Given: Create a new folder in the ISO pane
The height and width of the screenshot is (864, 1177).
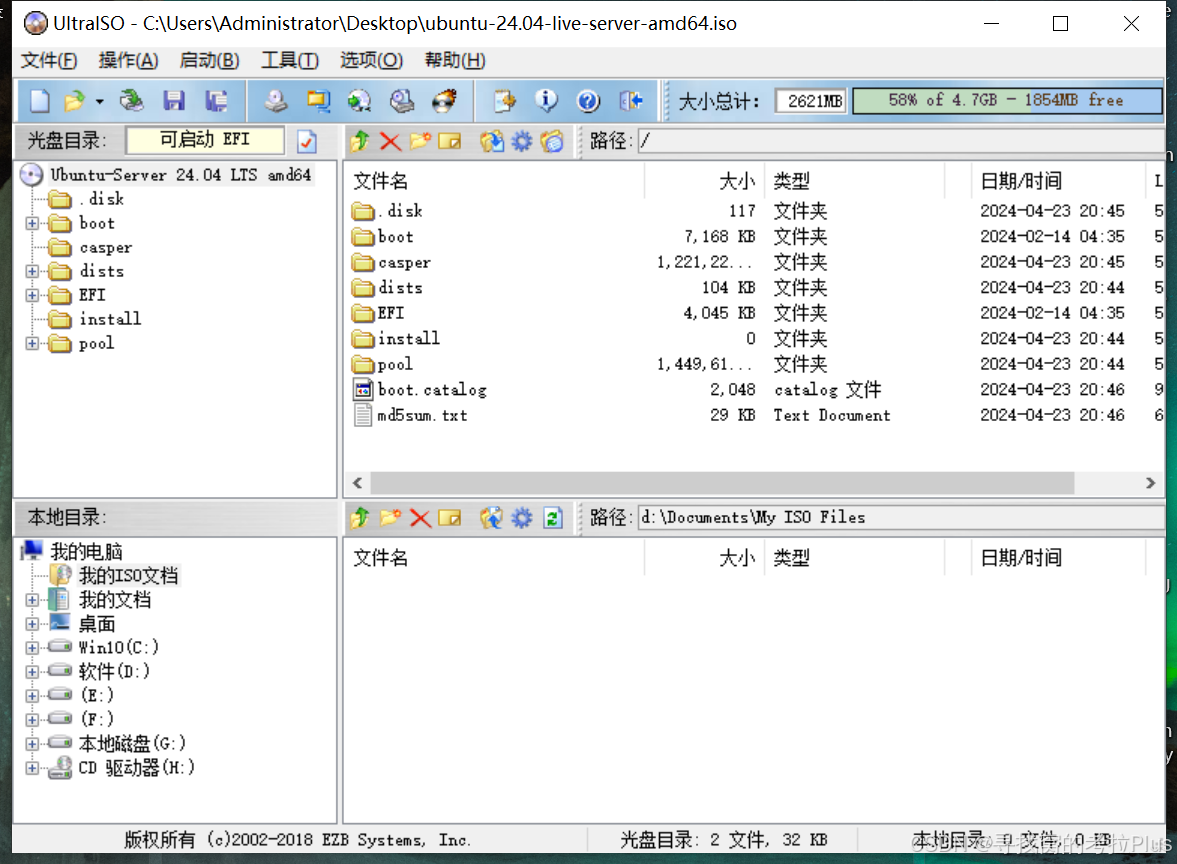Looking at the screenshot, I should 420,141.
